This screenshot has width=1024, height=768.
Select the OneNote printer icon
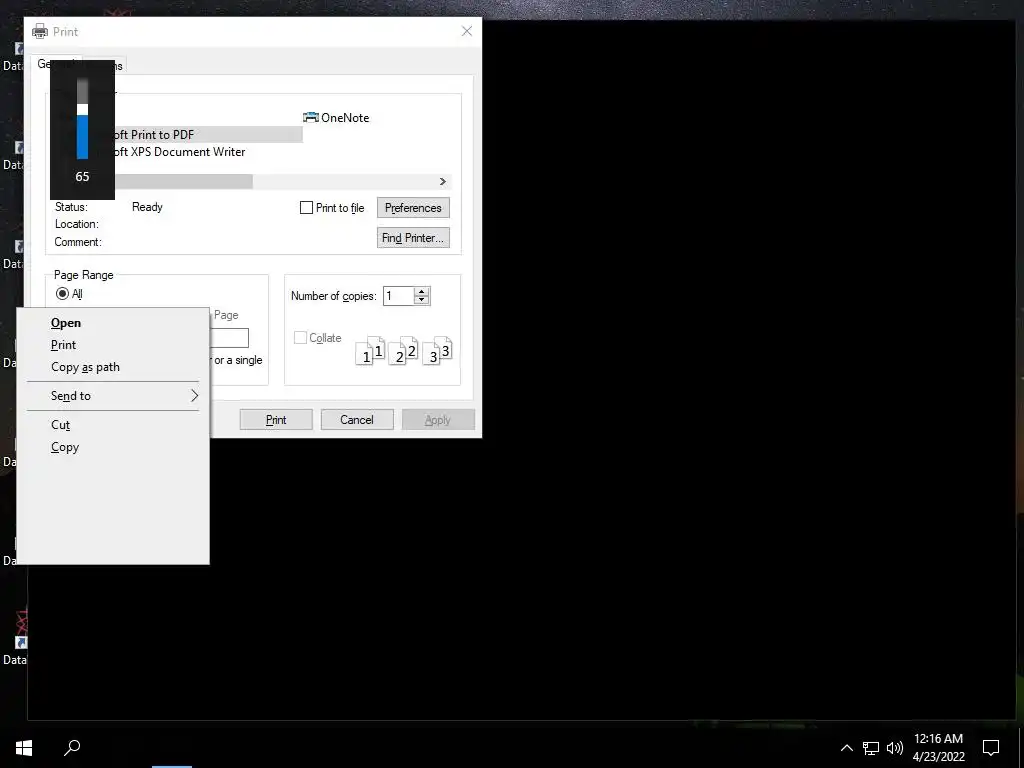coord(311,118)
